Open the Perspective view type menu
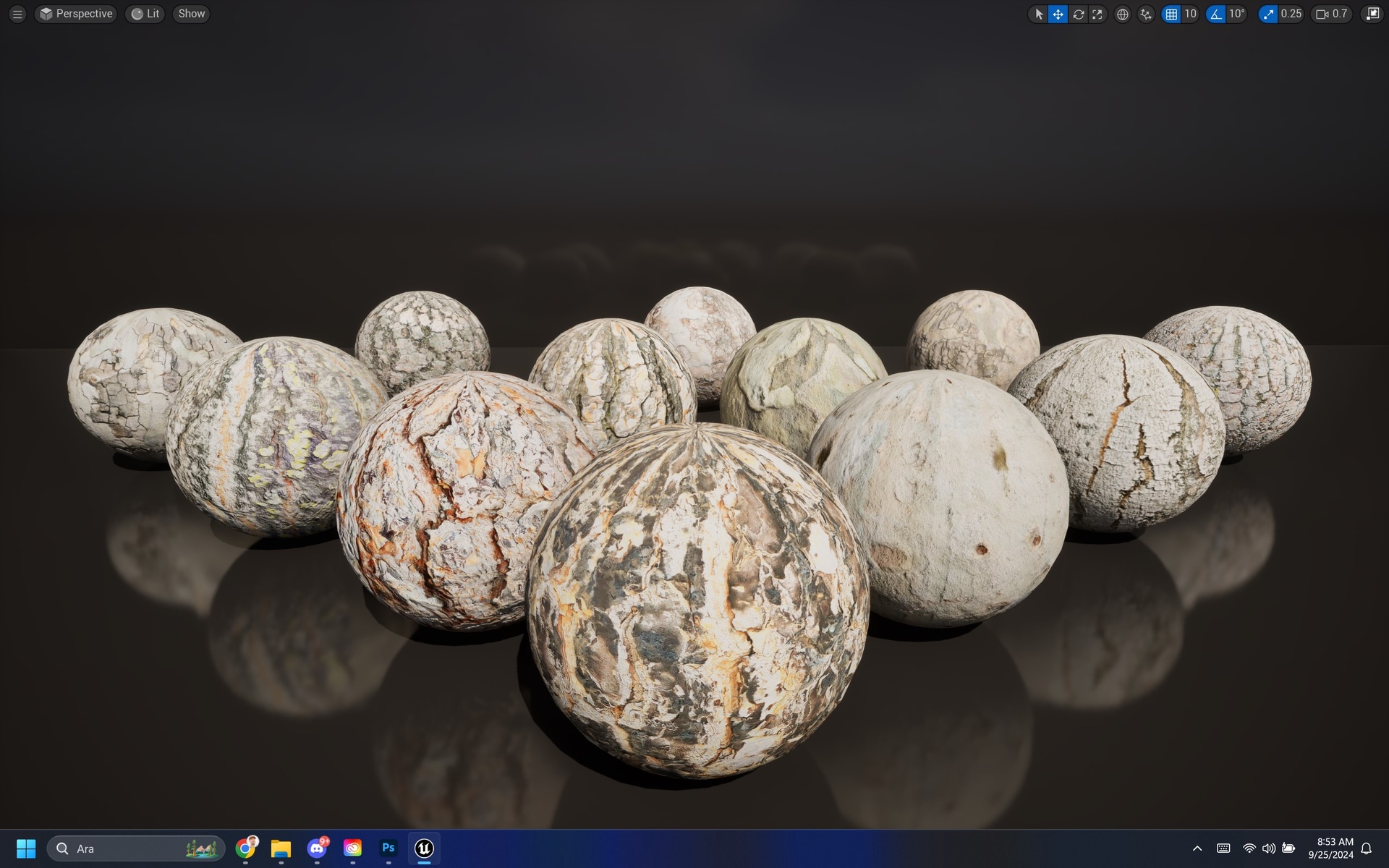Viewport: 1389px width, 868px height. 76,14
